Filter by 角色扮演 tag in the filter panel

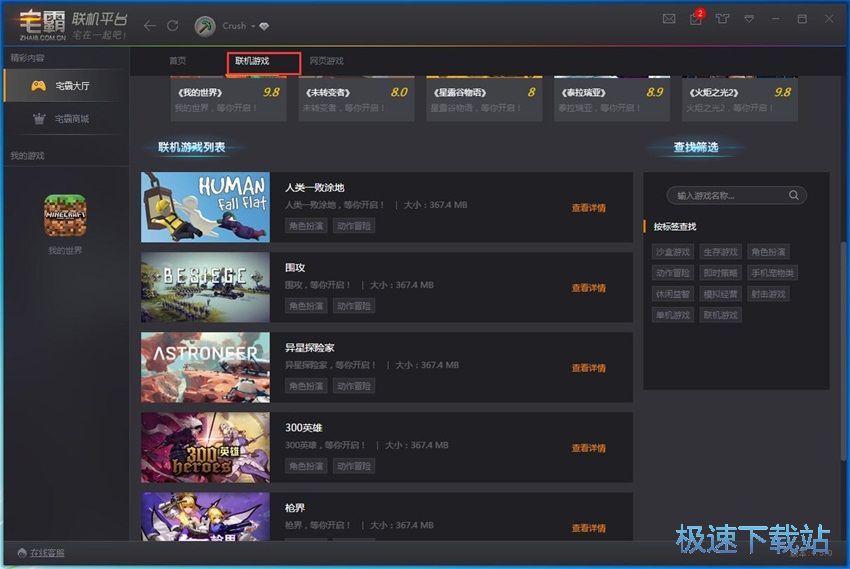pos(768,252)
